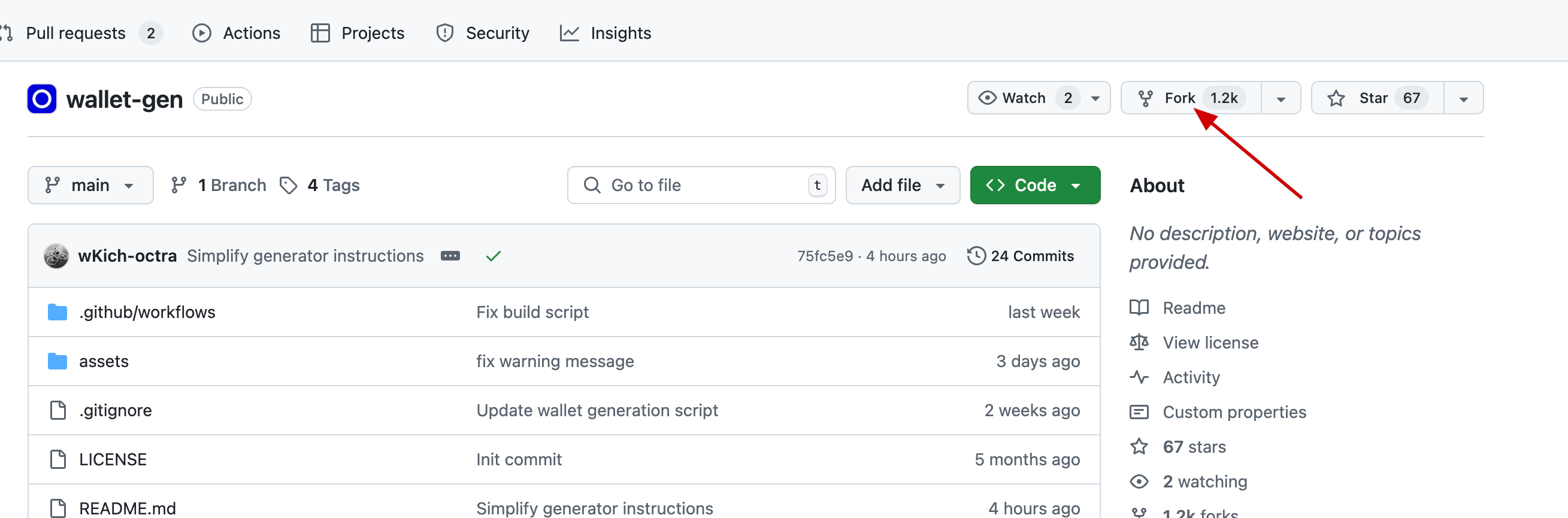Open the Readme link in About

tap(1194, 308)
